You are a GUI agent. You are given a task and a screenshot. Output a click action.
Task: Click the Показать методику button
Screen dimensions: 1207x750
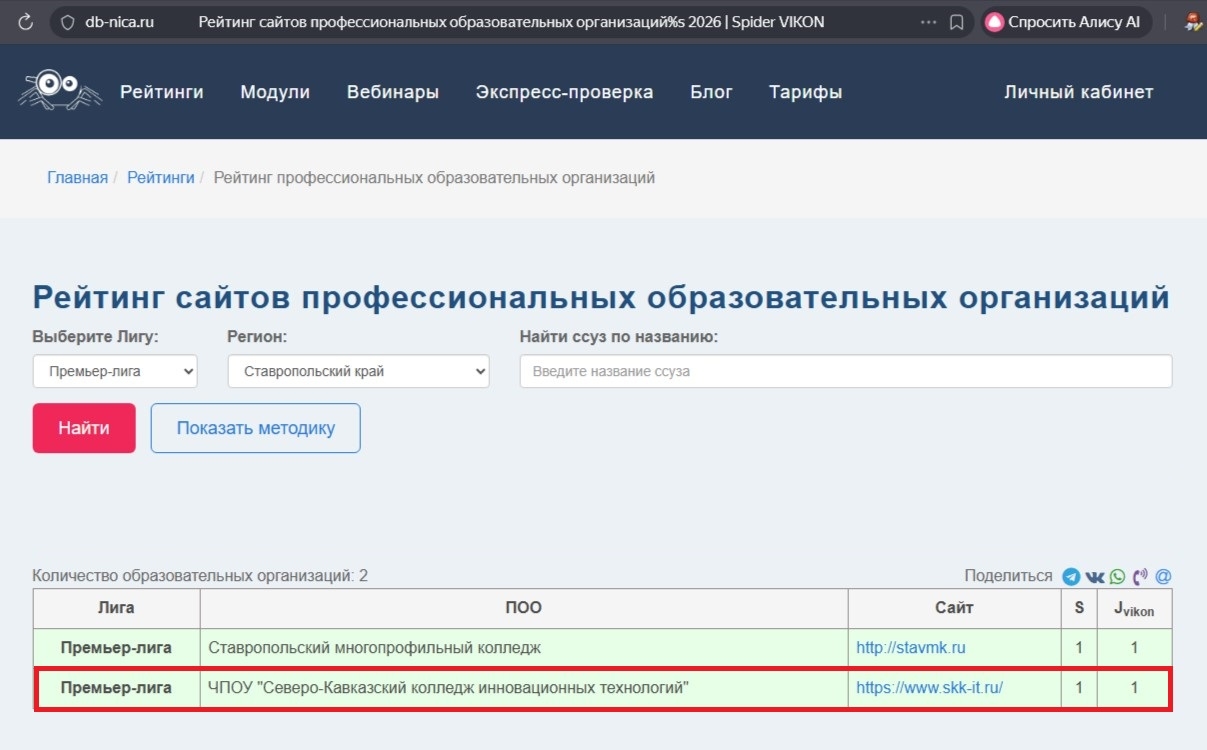click(x=255, y=428)
